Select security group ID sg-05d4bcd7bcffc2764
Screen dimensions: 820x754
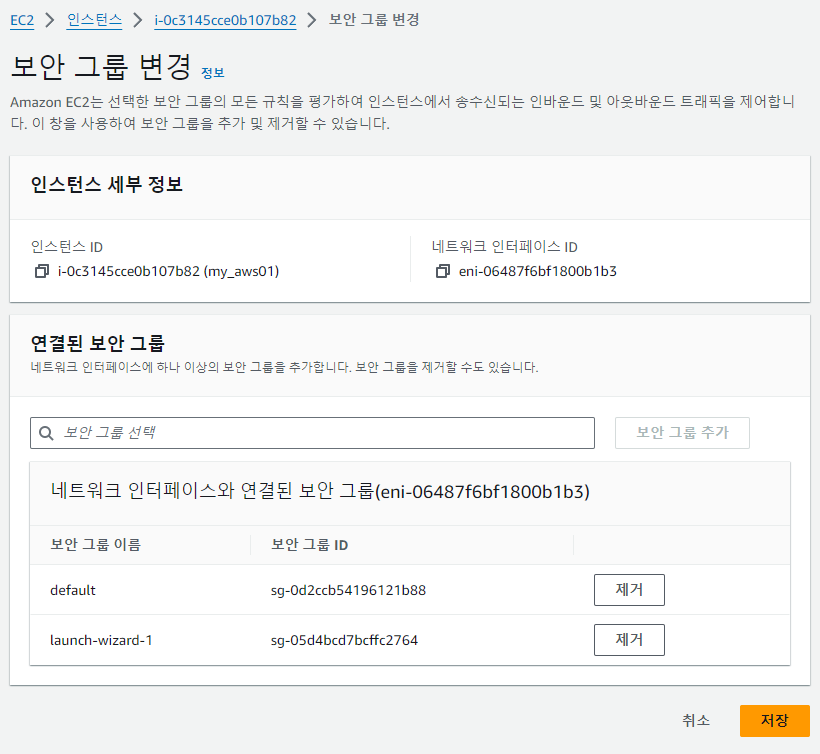pyautogui.click(x=344, y=640)
